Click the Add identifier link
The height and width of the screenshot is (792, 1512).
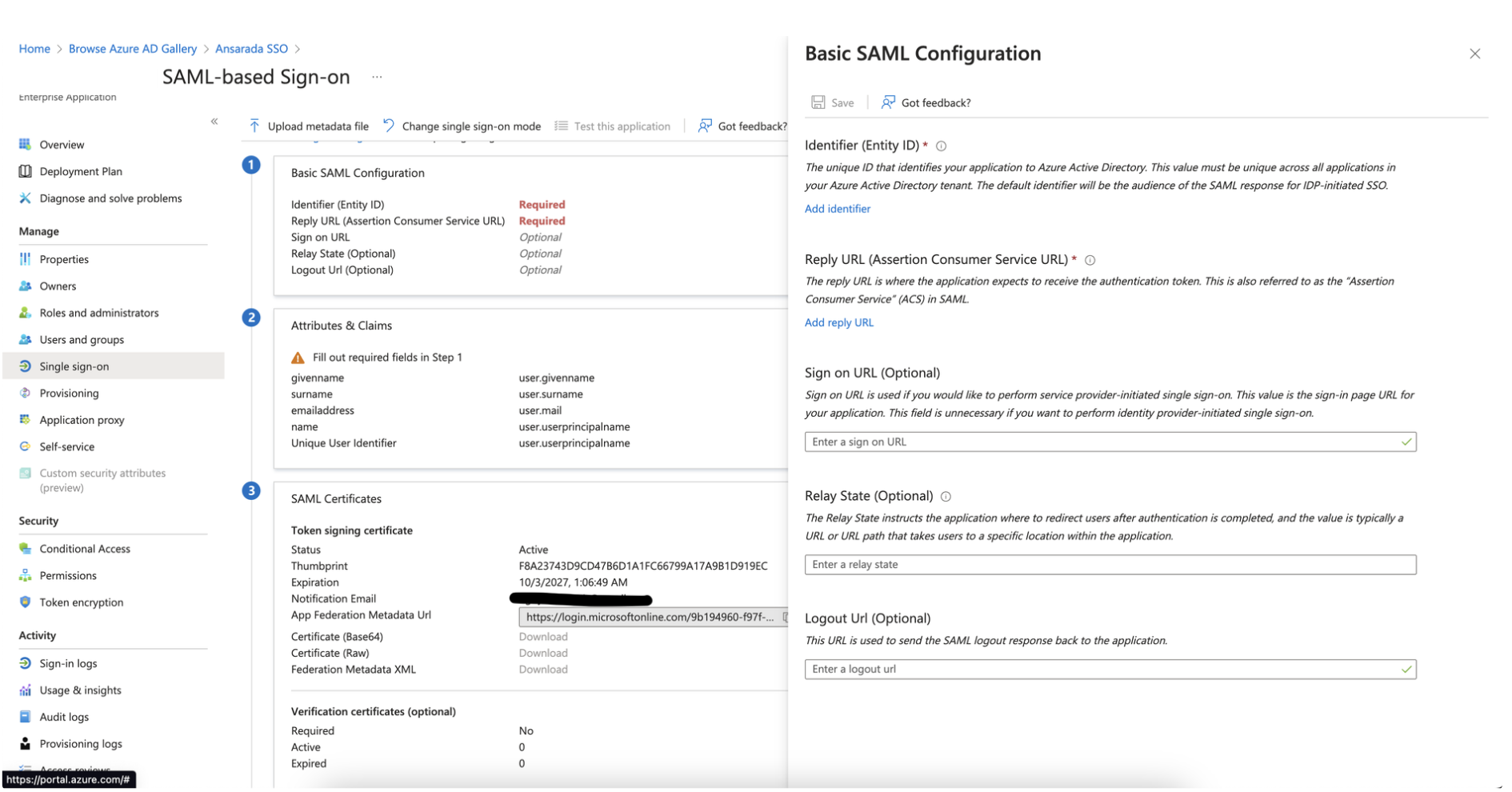click(x=838, y=209)
